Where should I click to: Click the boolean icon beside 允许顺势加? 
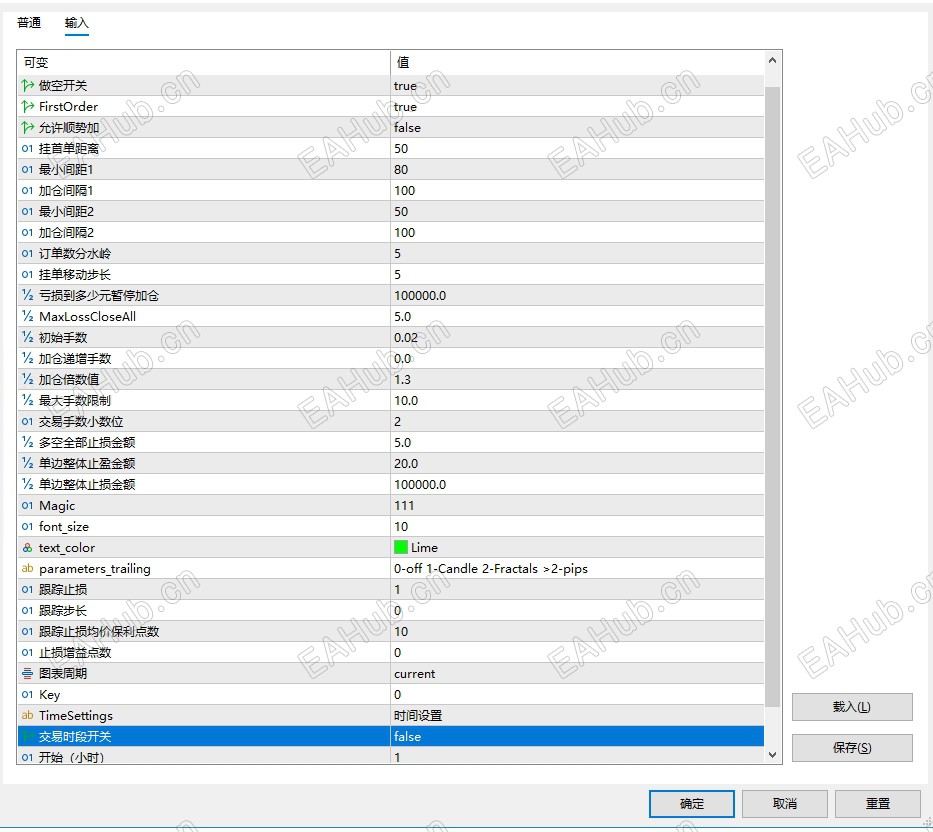[27, 127]
